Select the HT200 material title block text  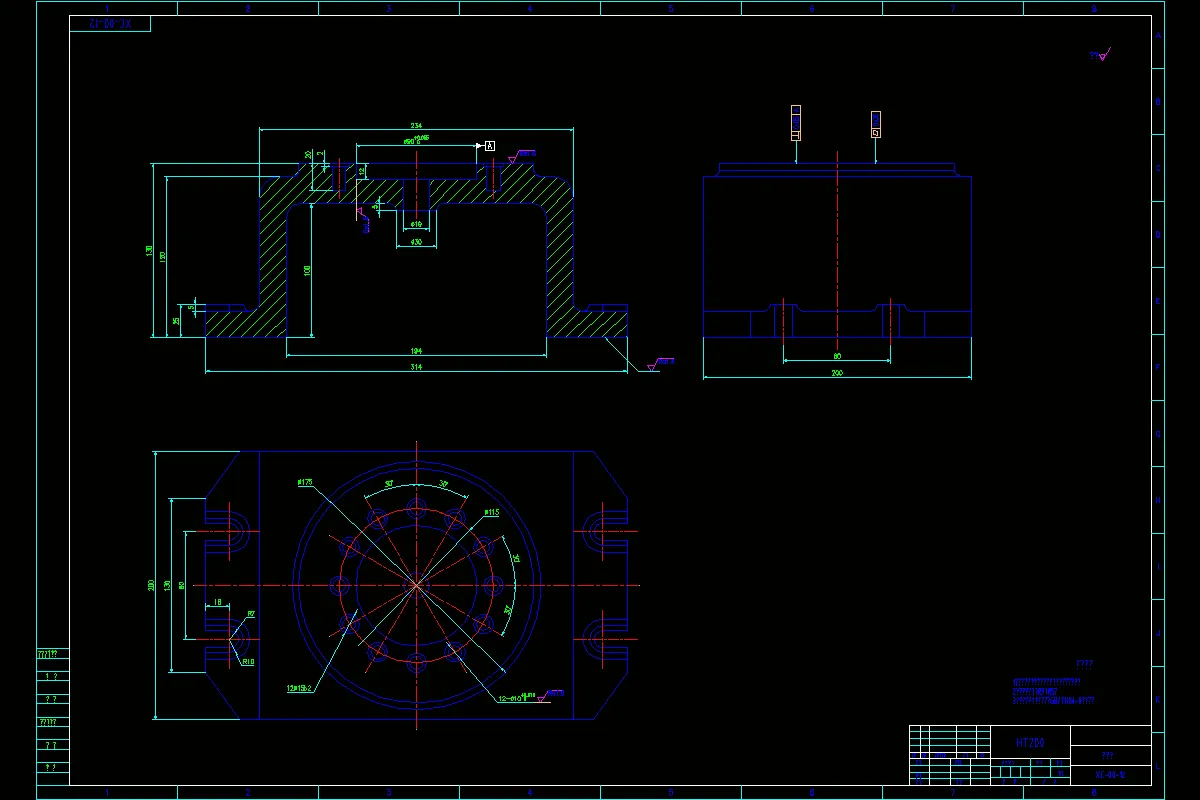tap(1030, 743)
